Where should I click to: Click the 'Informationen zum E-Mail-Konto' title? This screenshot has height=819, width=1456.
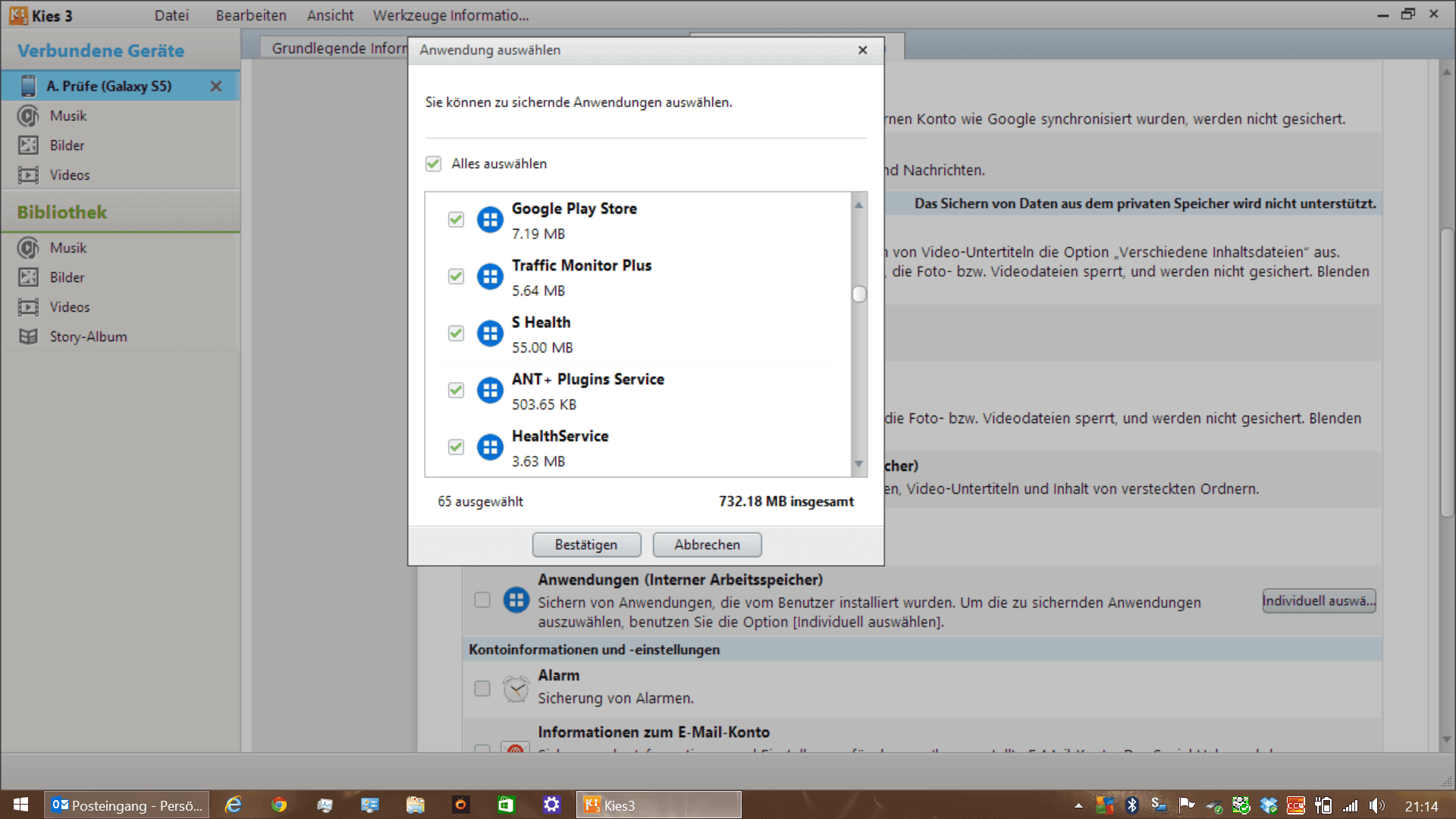pyautogui.click(x=654, y=732)
